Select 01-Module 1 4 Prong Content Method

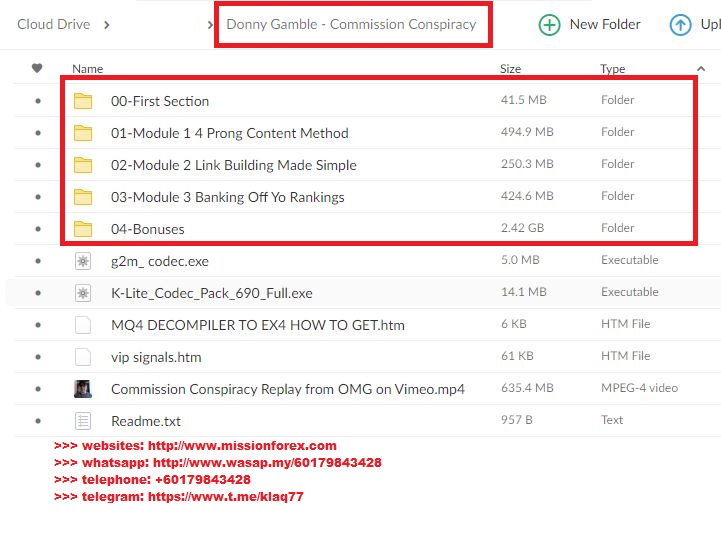(x=229, y=133)
